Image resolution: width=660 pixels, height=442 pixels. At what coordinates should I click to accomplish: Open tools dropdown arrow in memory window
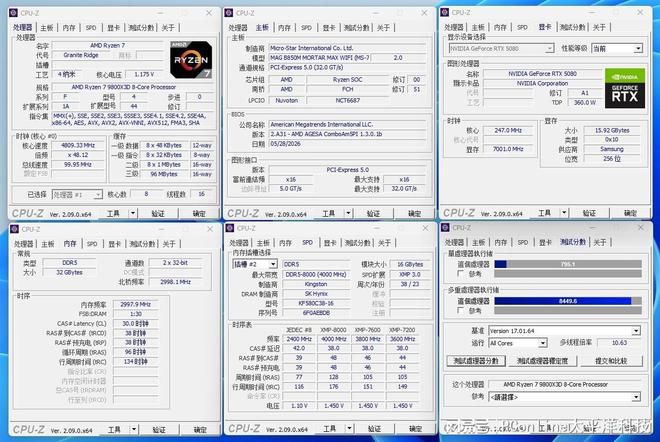[134, 429]
